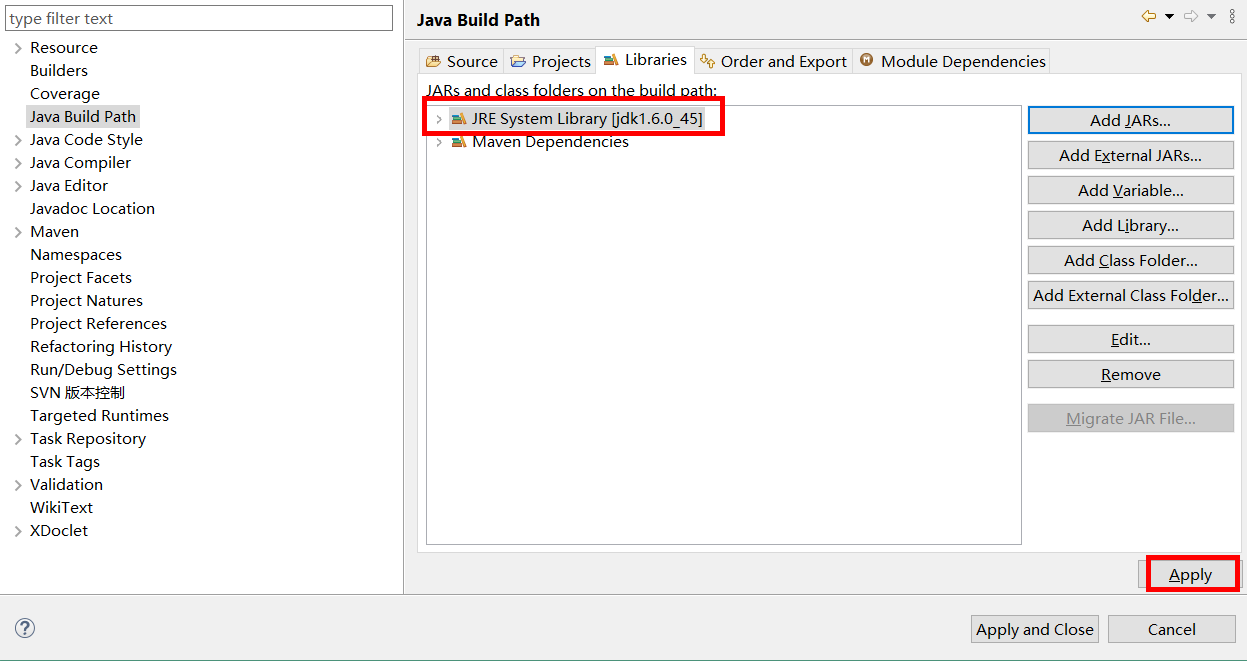Open the view menu dots icon
This screenshot has height=664, width=1247.
coord(1232,16)
